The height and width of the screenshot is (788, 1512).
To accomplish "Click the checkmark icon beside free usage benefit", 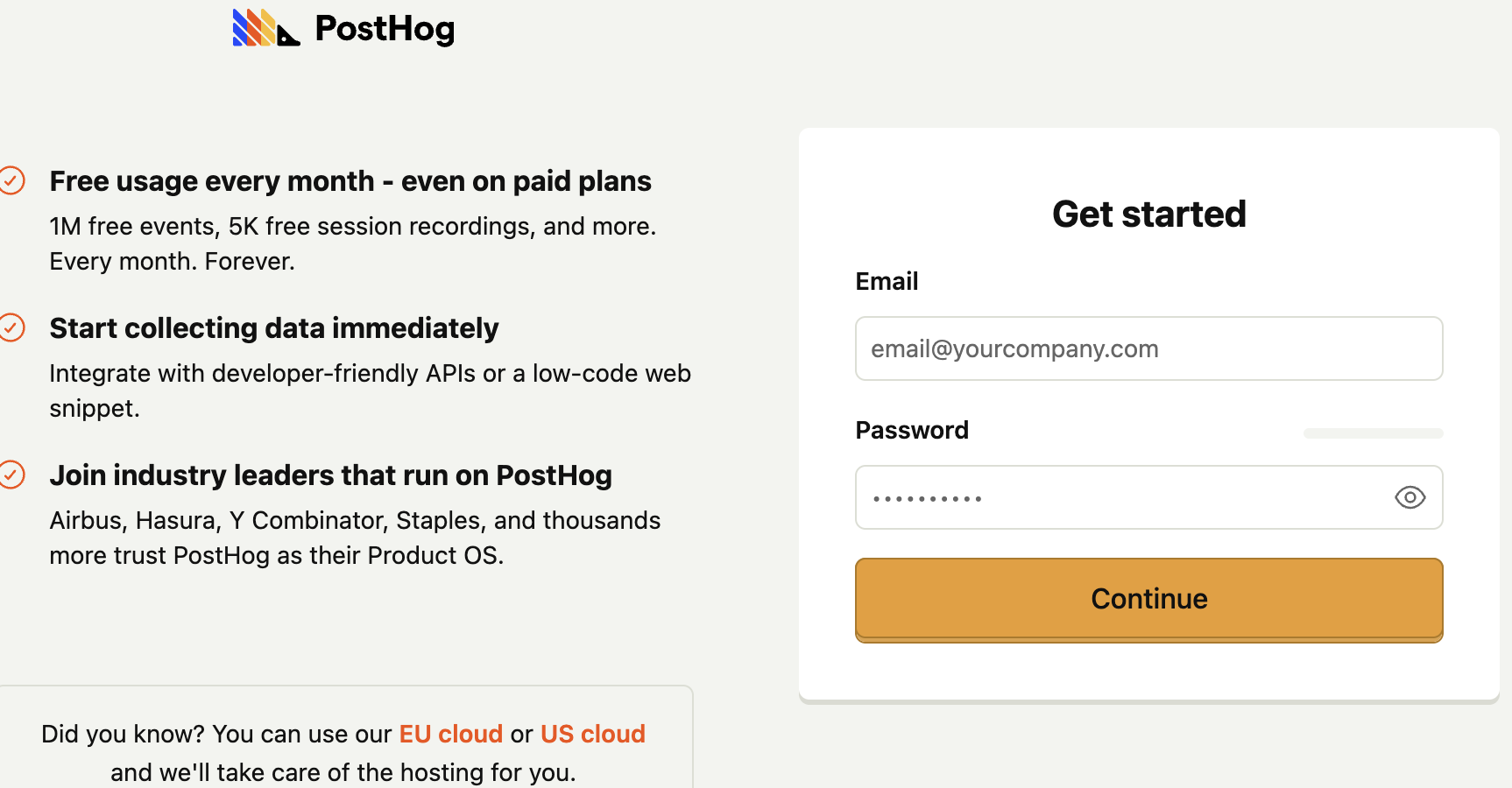I will pyautogui.click(x=12, y=181).
